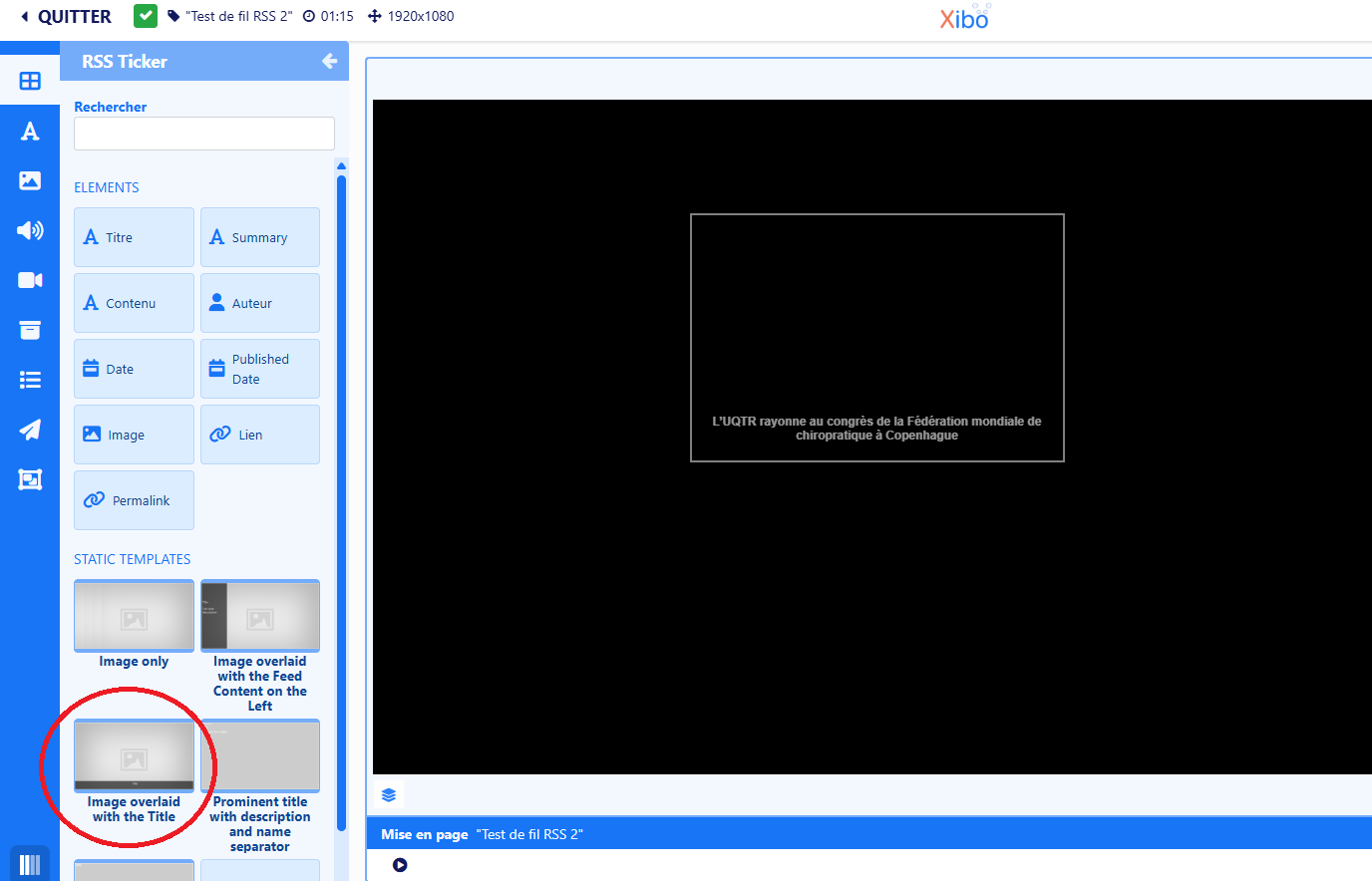
Task: Open the layout templates icon in the sidebar
Action: (x=30, y=479)
